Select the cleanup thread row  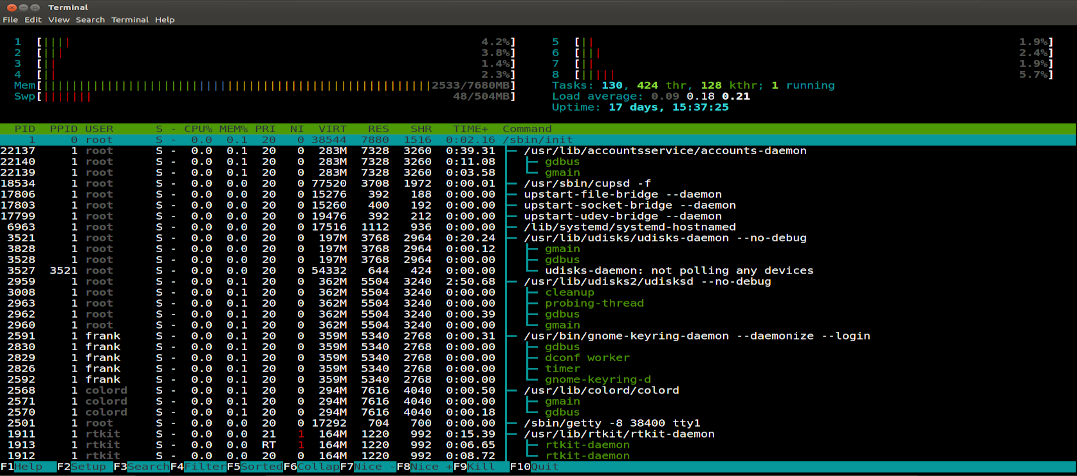coord(538,293)
